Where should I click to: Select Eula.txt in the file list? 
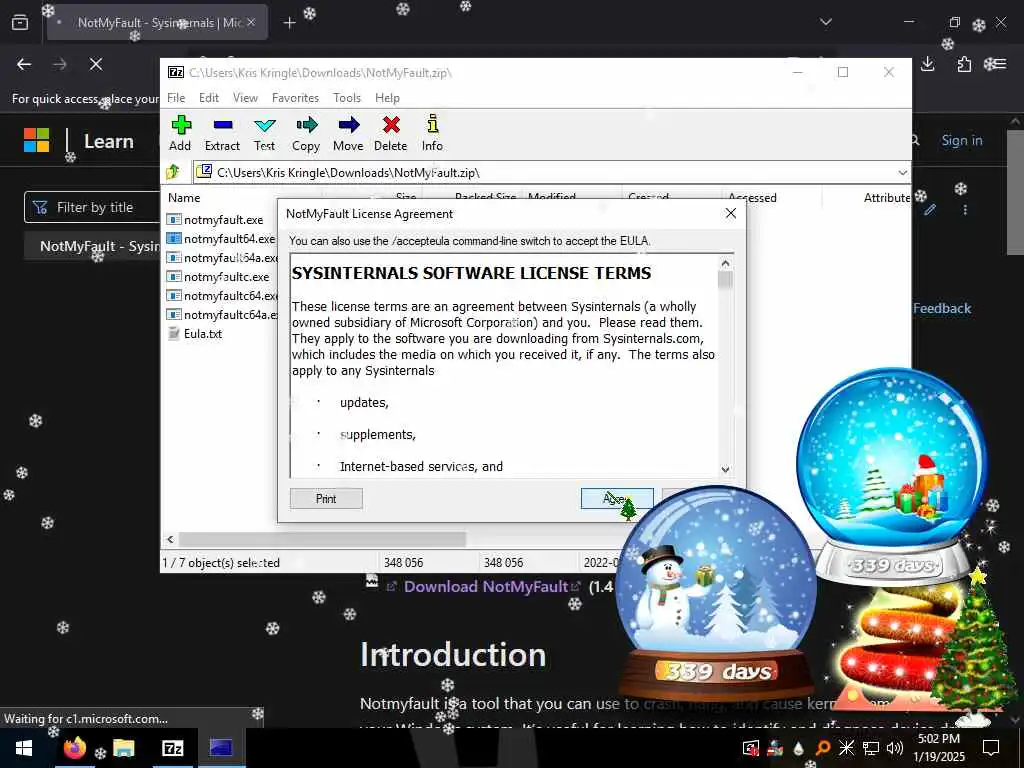point(195,334)
